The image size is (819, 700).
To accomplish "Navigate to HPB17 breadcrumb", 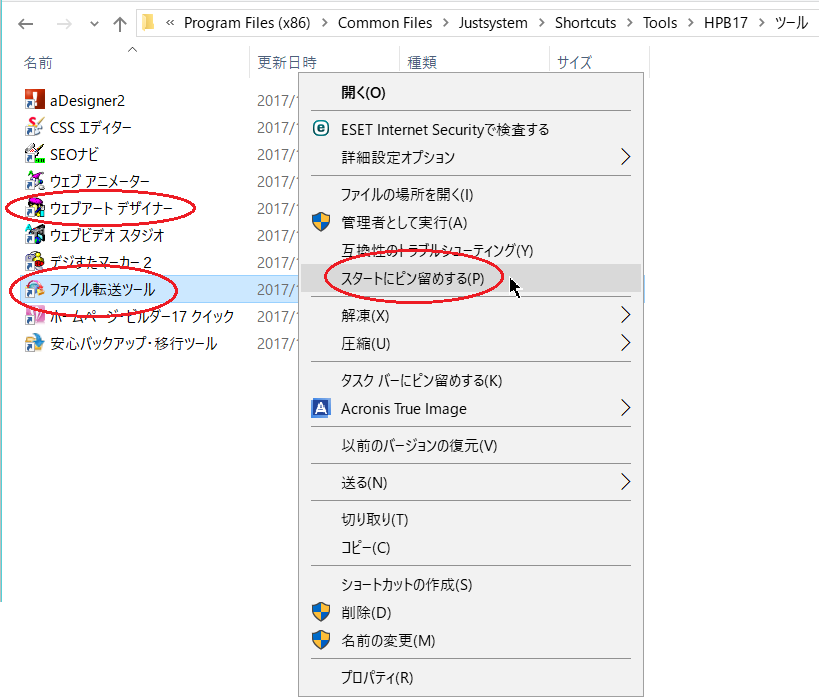I will click(x=726, y=23).
